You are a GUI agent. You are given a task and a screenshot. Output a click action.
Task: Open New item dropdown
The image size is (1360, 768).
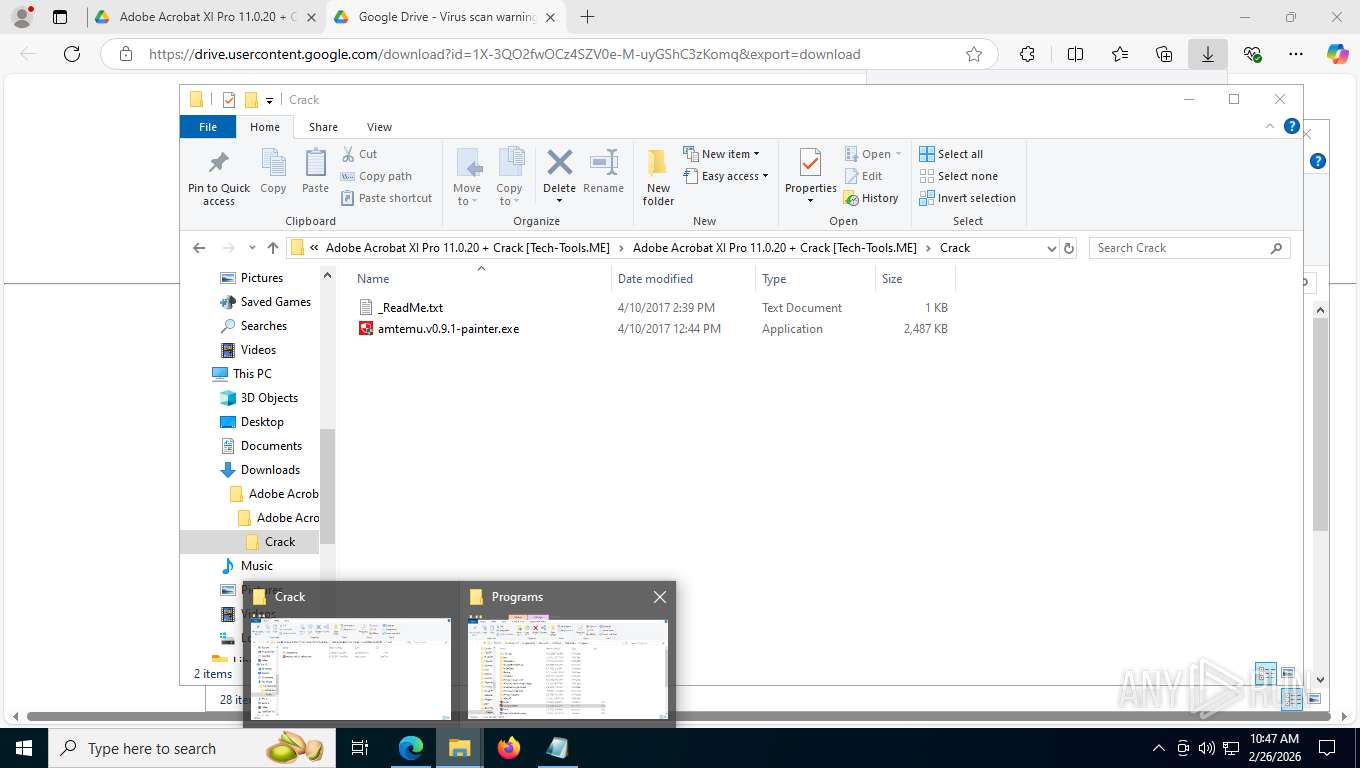coord(721,154)
